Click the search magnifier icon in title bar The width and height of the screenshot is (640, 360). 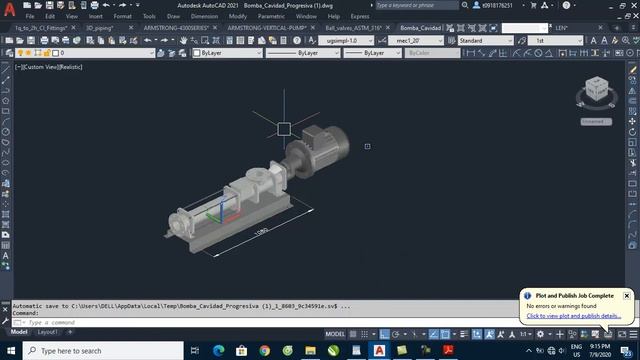click(465, 5)
